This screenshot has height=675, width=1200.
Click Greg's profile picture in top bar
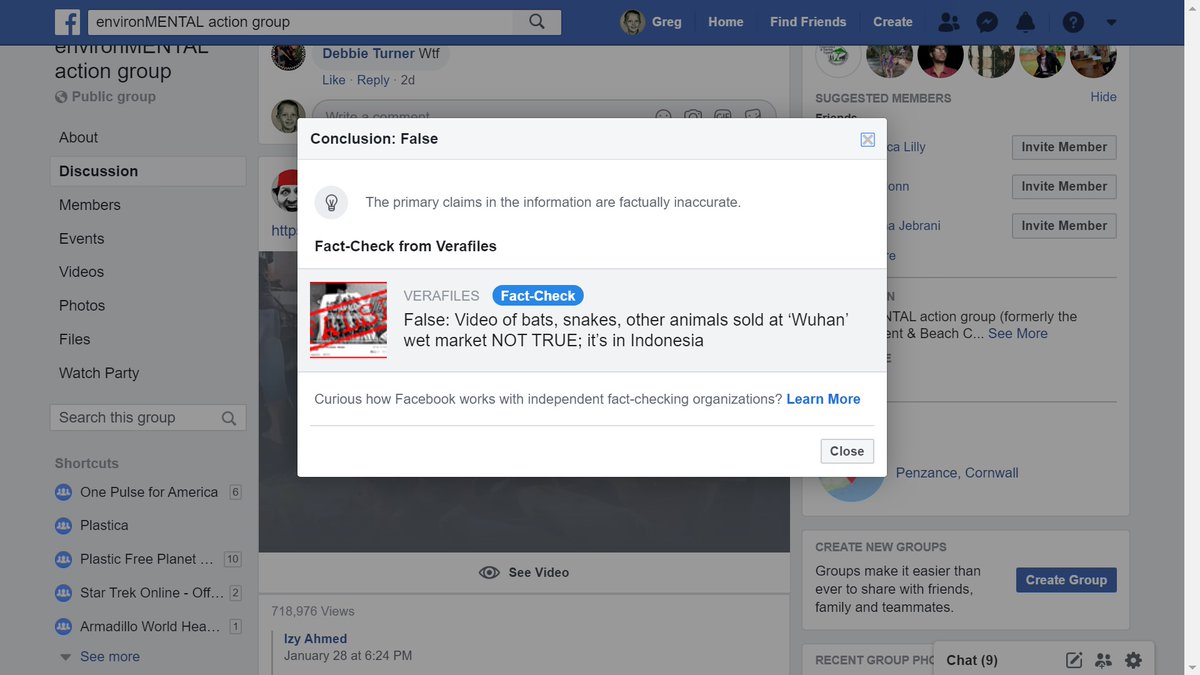(x=632, y=22)
